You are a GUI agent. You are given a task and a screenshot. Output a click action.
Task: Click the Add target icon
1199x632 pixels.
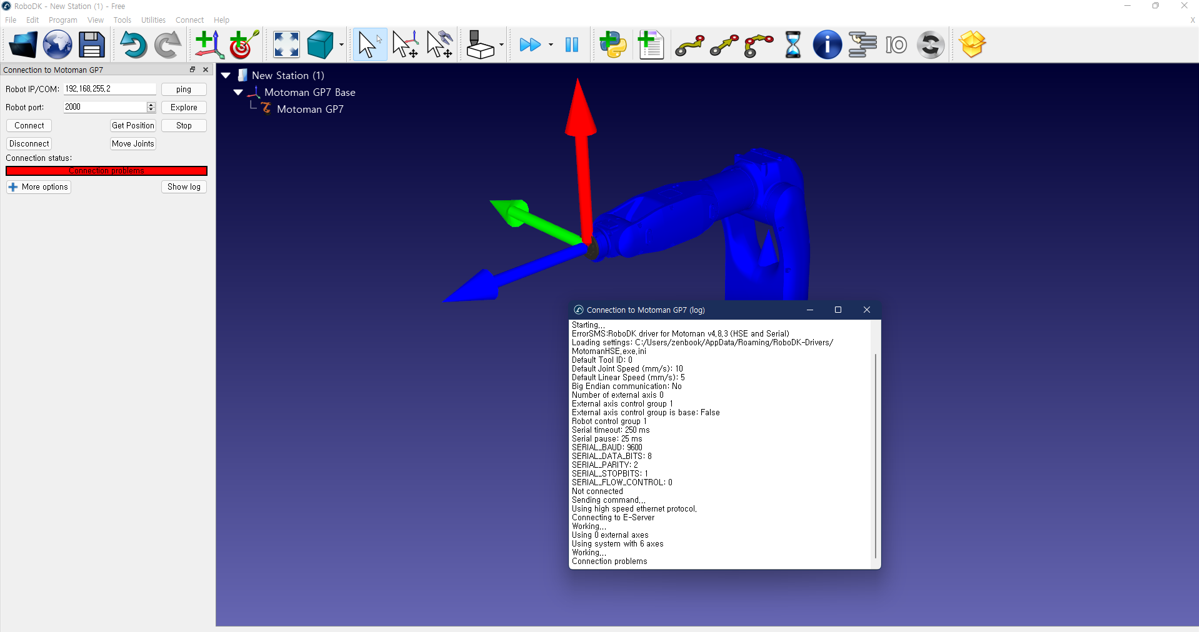click(244, 45)
